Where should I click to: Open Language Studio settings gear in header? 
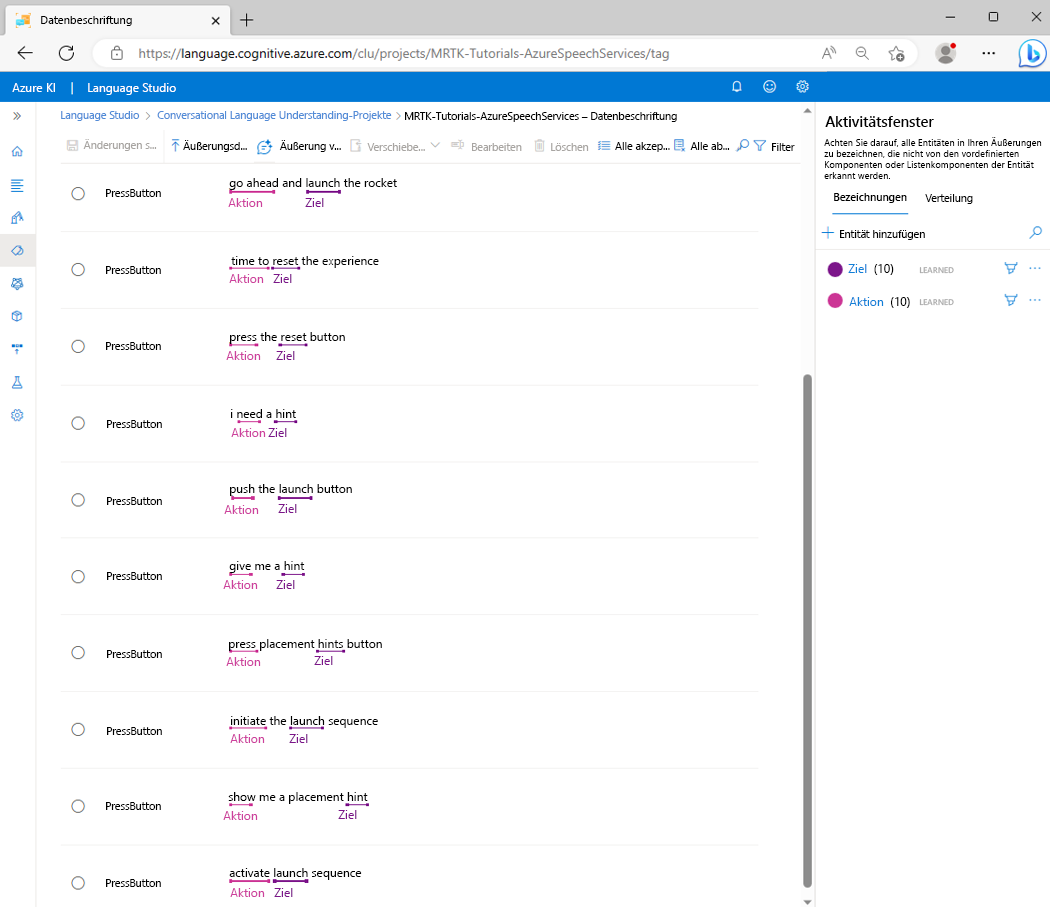(802, 87)
